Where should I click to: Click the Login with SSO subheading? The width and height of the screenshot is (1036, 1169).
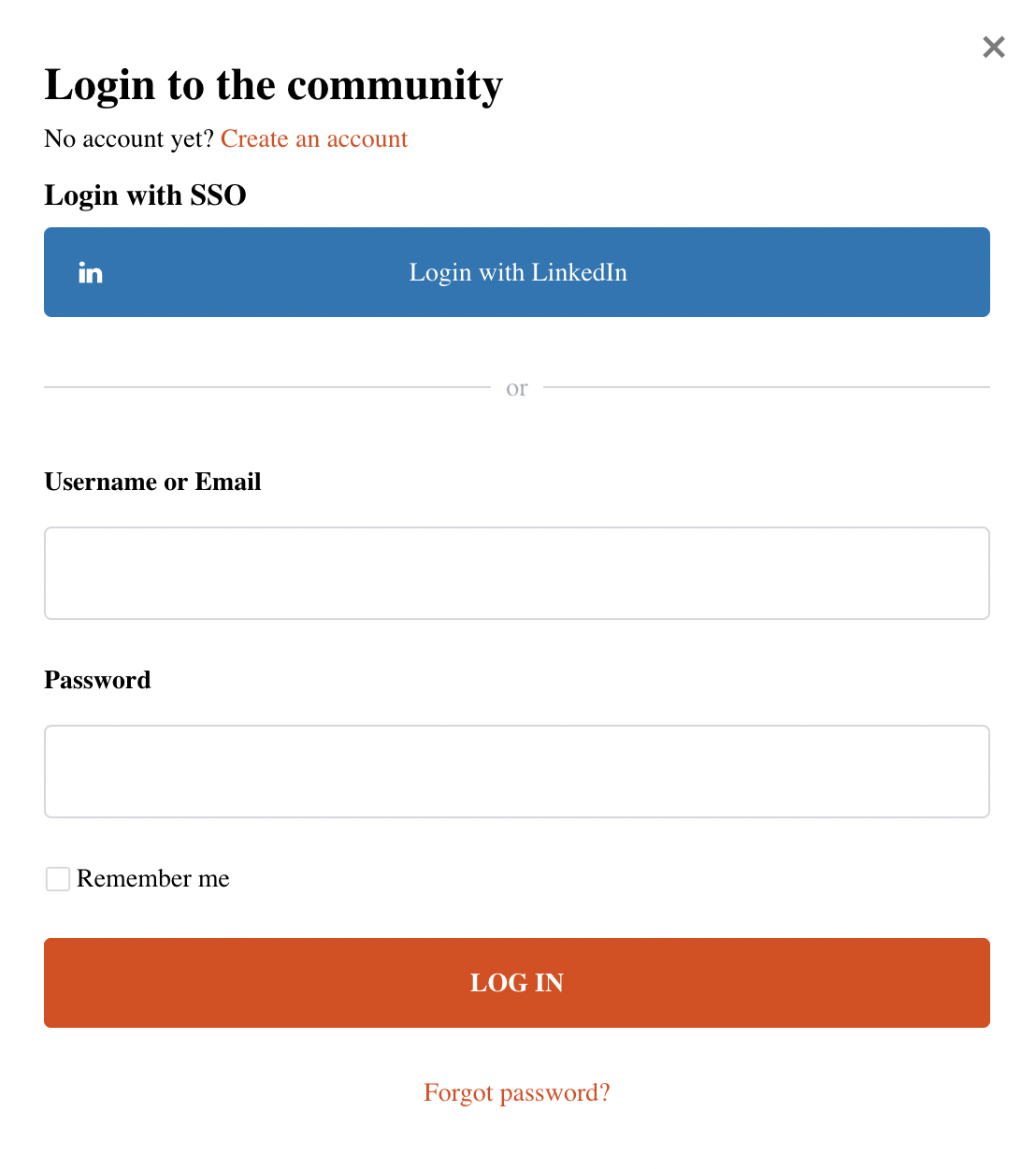145,195
